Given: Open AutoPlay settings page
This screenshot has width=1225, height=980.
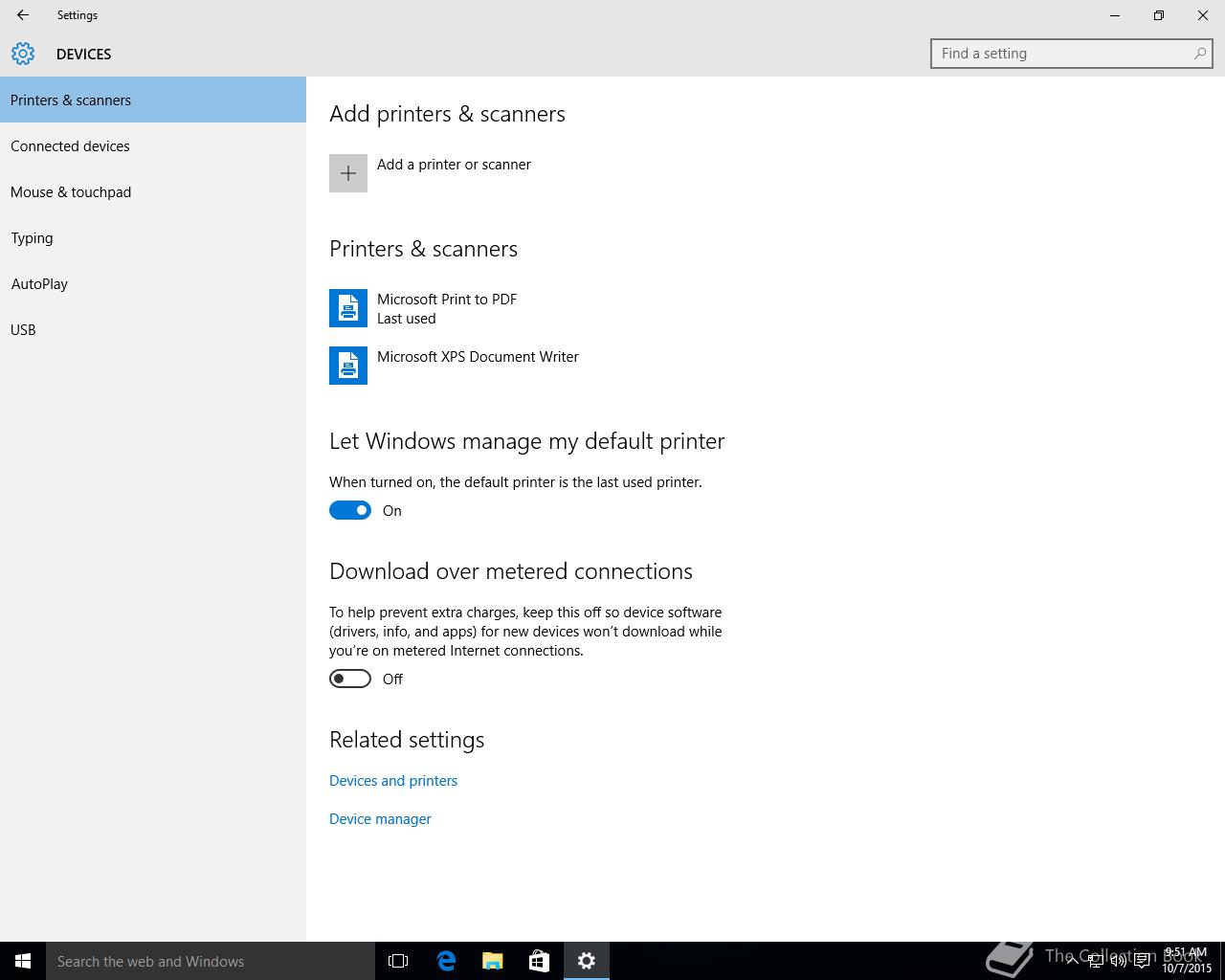Looking at the screenshot, I should (153, 283).
